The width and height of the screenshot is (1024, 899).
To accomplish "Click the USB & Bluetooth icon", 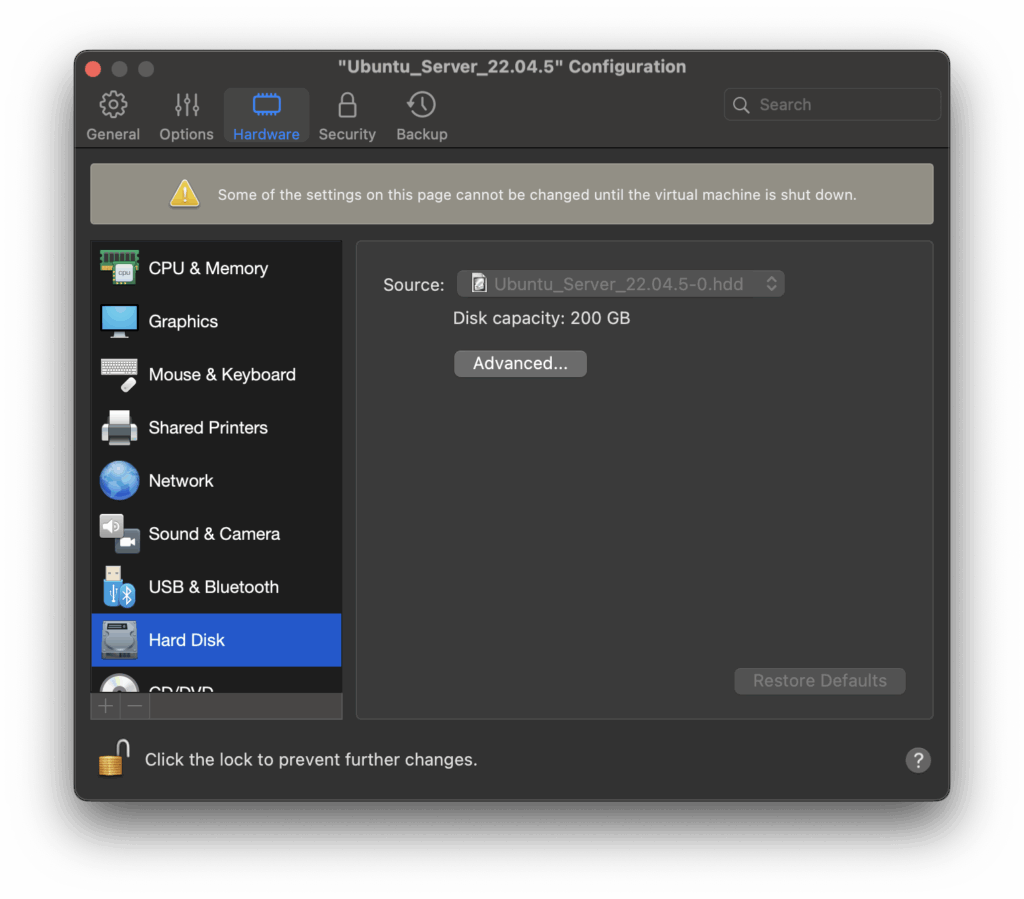I will click(120, 587).
